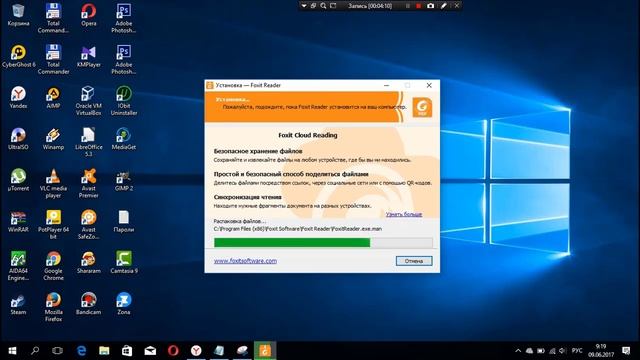Select the Winamp desktop shortcut
Screen dimensions: 640x360
(53, 138)
